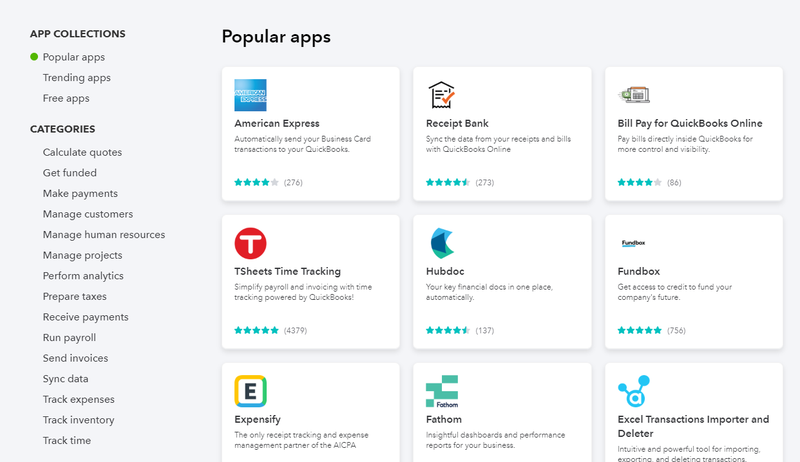The image size is (800, 462).
Task: Open Excel Transactions Importer and Deleter title
Action: tap(693, 426)
